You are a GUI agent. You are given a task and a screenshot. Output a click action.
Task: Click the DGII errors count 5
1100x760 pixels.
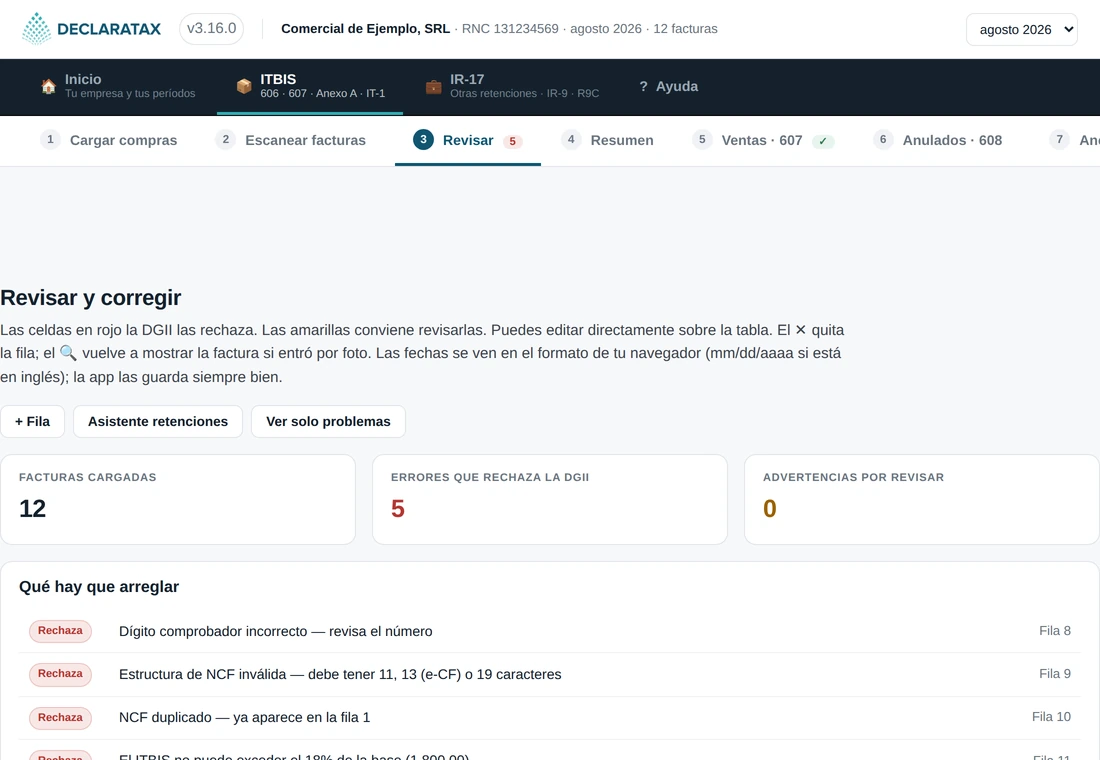pos(398,509)
